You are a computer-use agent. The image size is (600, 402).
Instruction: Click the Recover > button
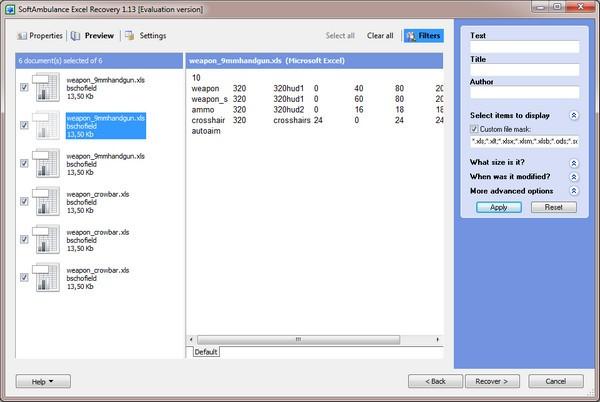point(492,381)
